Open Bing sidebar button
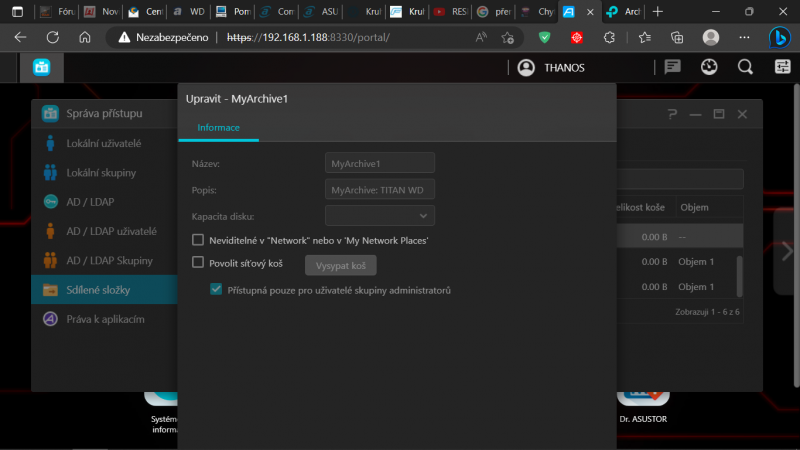The width and height of the screenshot is (800, 450). coord(779,37)
